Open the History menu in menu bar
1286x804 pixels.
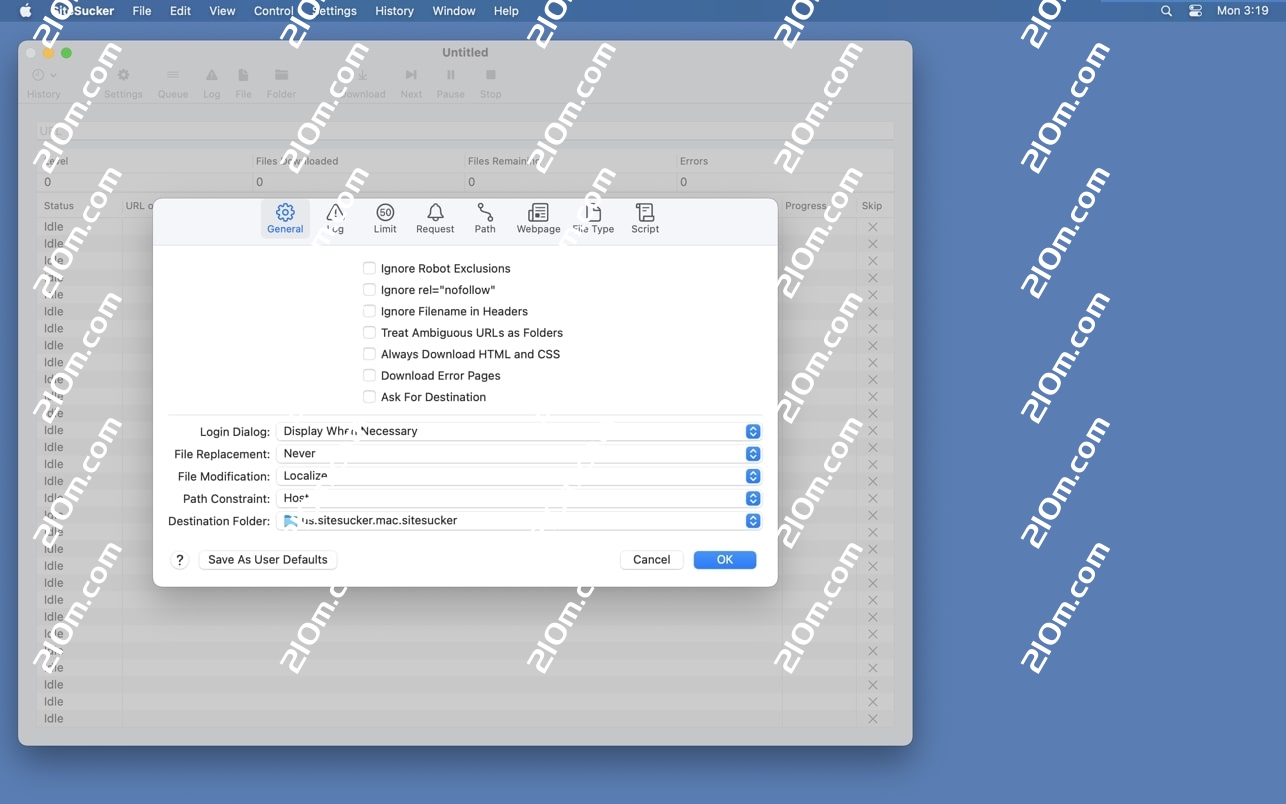394,11
